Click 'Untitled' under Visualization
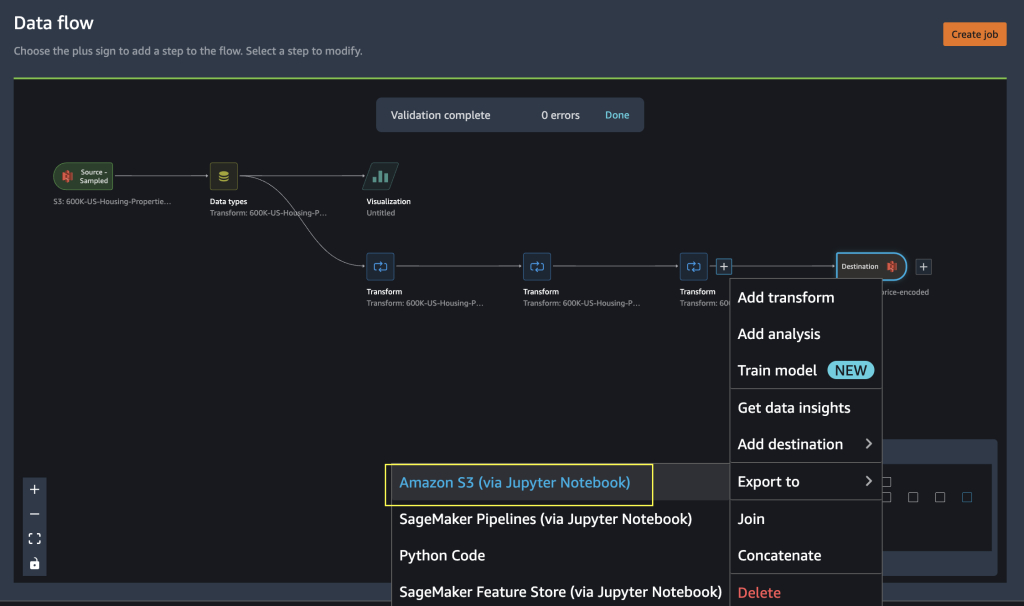Screen dimensions: 1024x606 click(x=381, y=213)
